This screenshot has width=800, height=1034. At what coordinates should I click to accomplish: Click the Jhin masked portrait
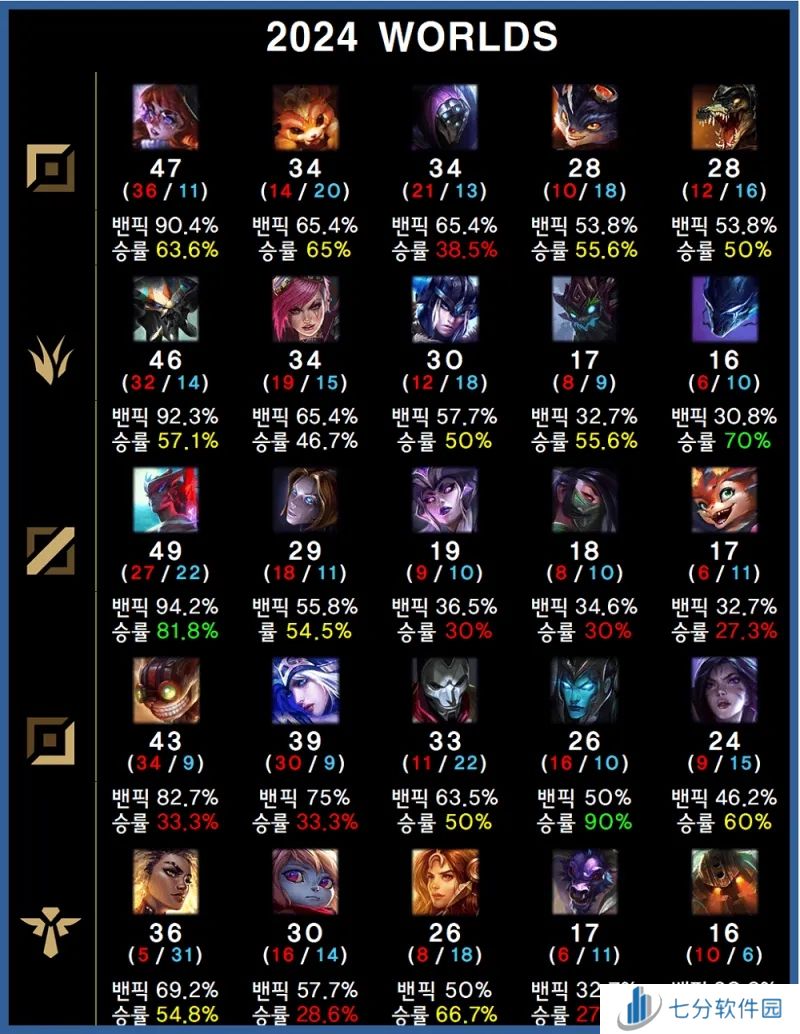[x=445, y=690]
